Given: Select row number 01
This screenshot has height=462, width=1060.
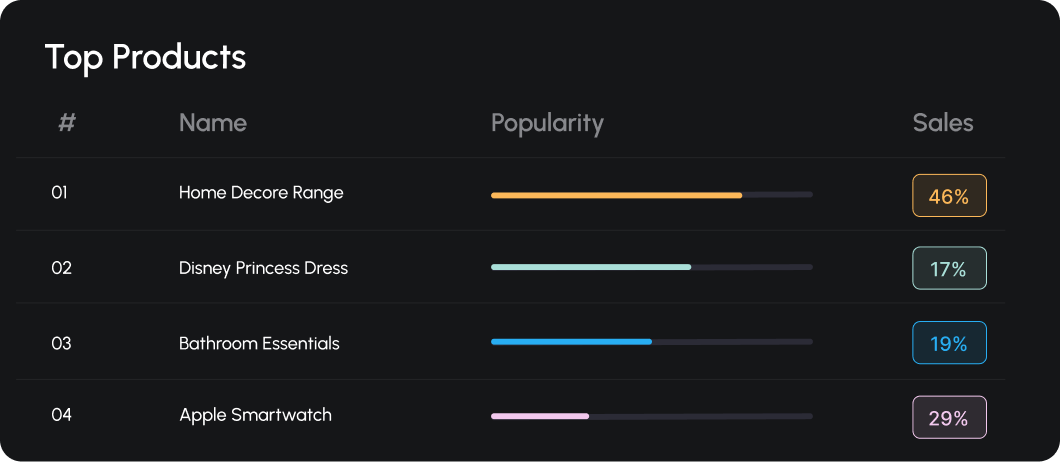Looking at the screenshot, I should [59, 193].
